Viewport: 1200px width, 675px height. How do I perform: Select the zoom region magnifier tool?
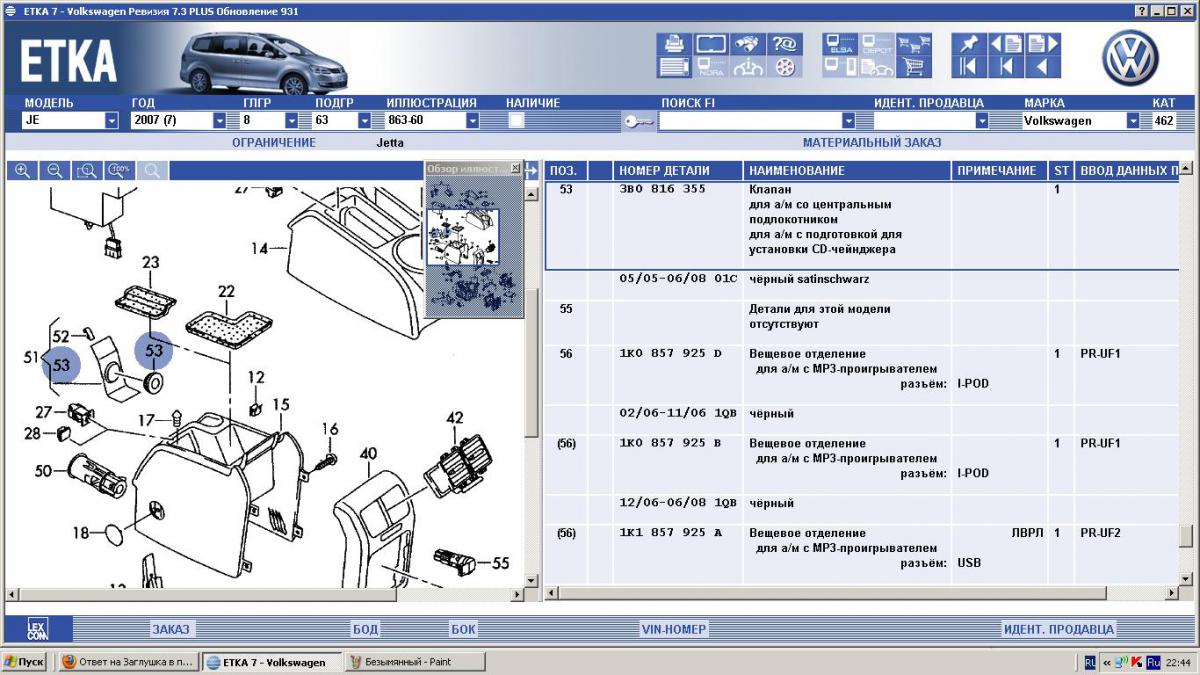click(x=87, y=171)
